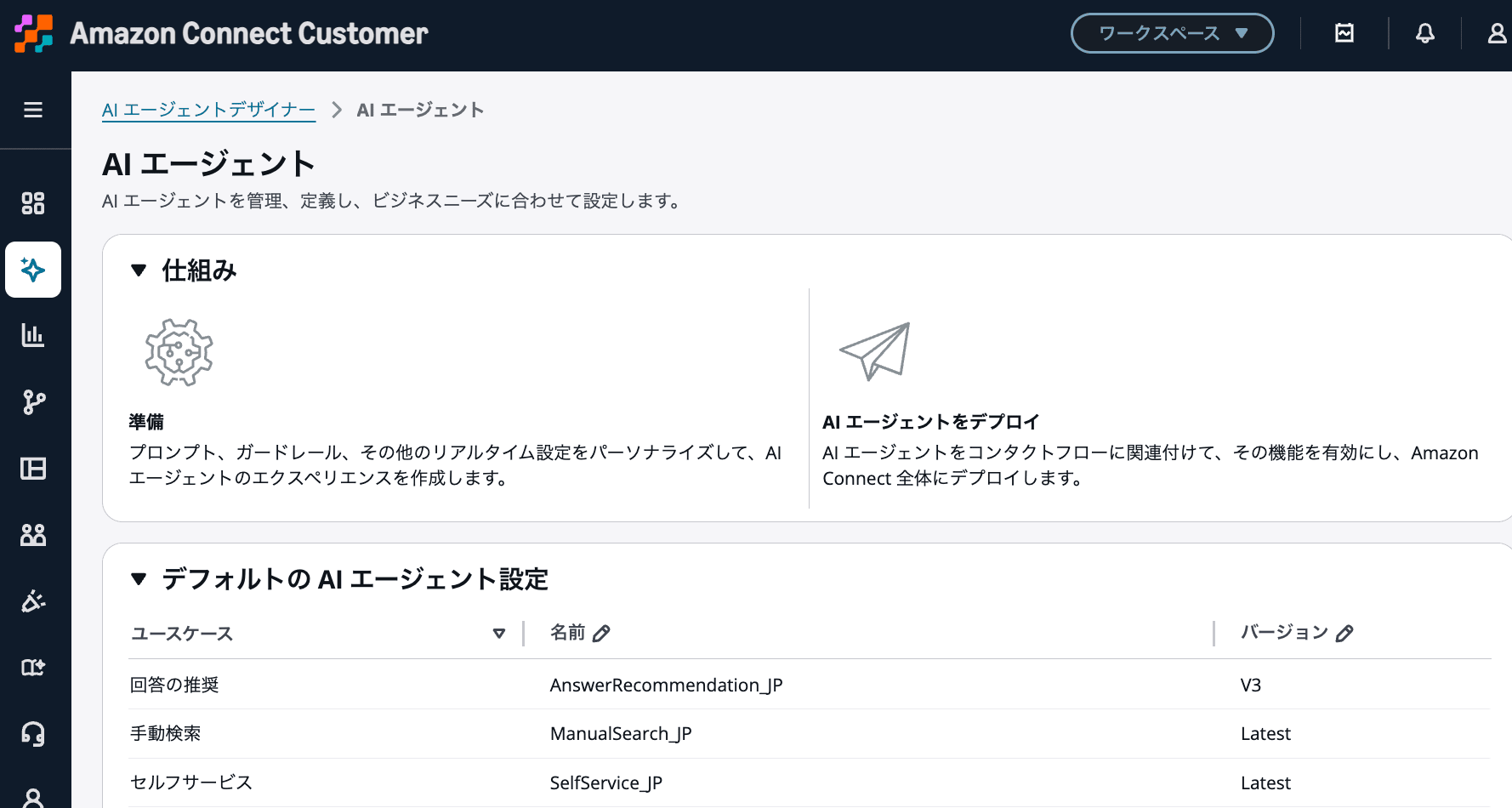1512x808 pixels.
Task: Click the pencil edit icon next to 名前
Action: tap(601, 633)
